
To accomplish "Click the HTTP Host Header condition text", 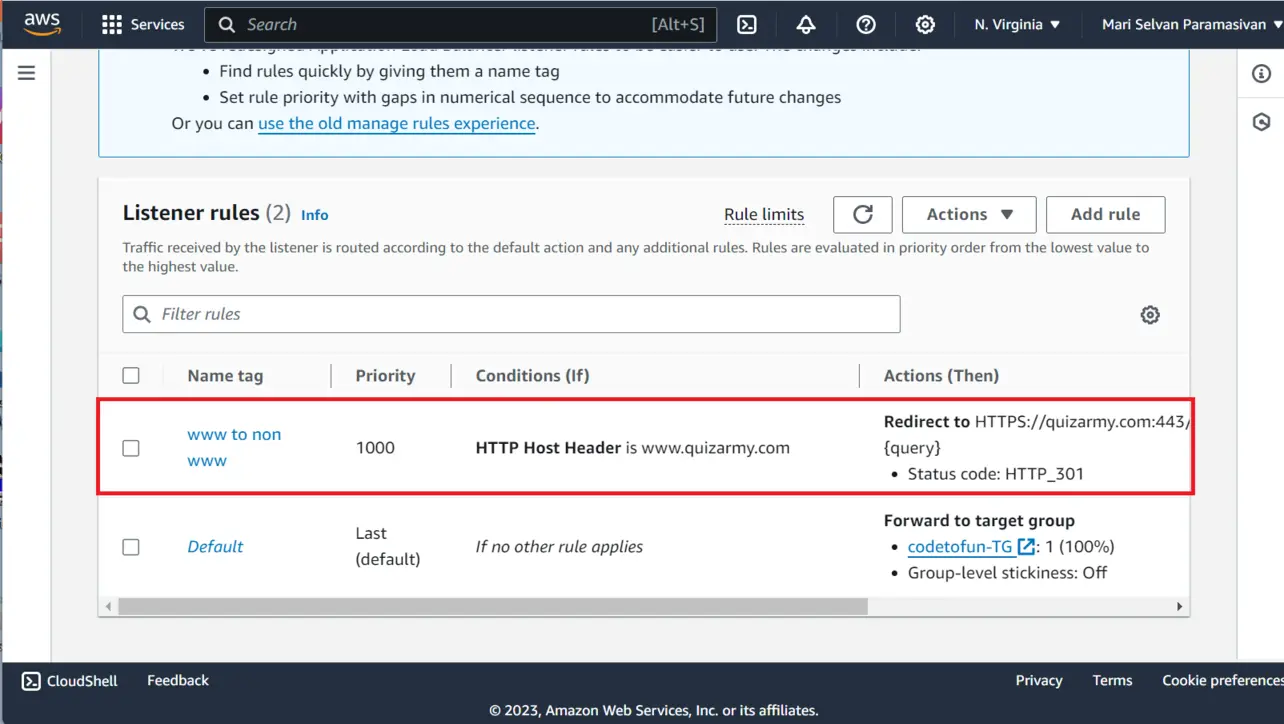I will coord(633,448).
